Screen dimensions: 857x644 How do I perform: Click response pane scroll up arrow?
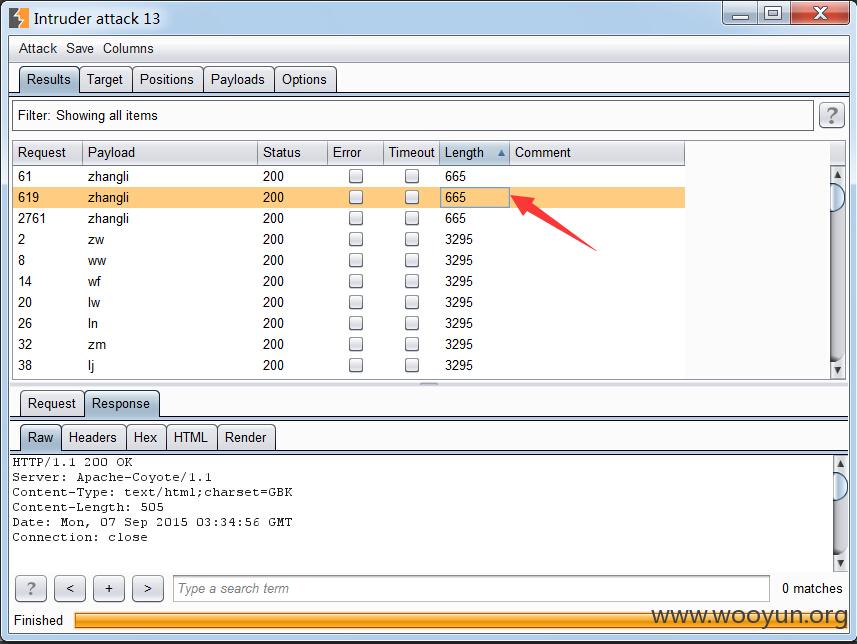point(840,463)
